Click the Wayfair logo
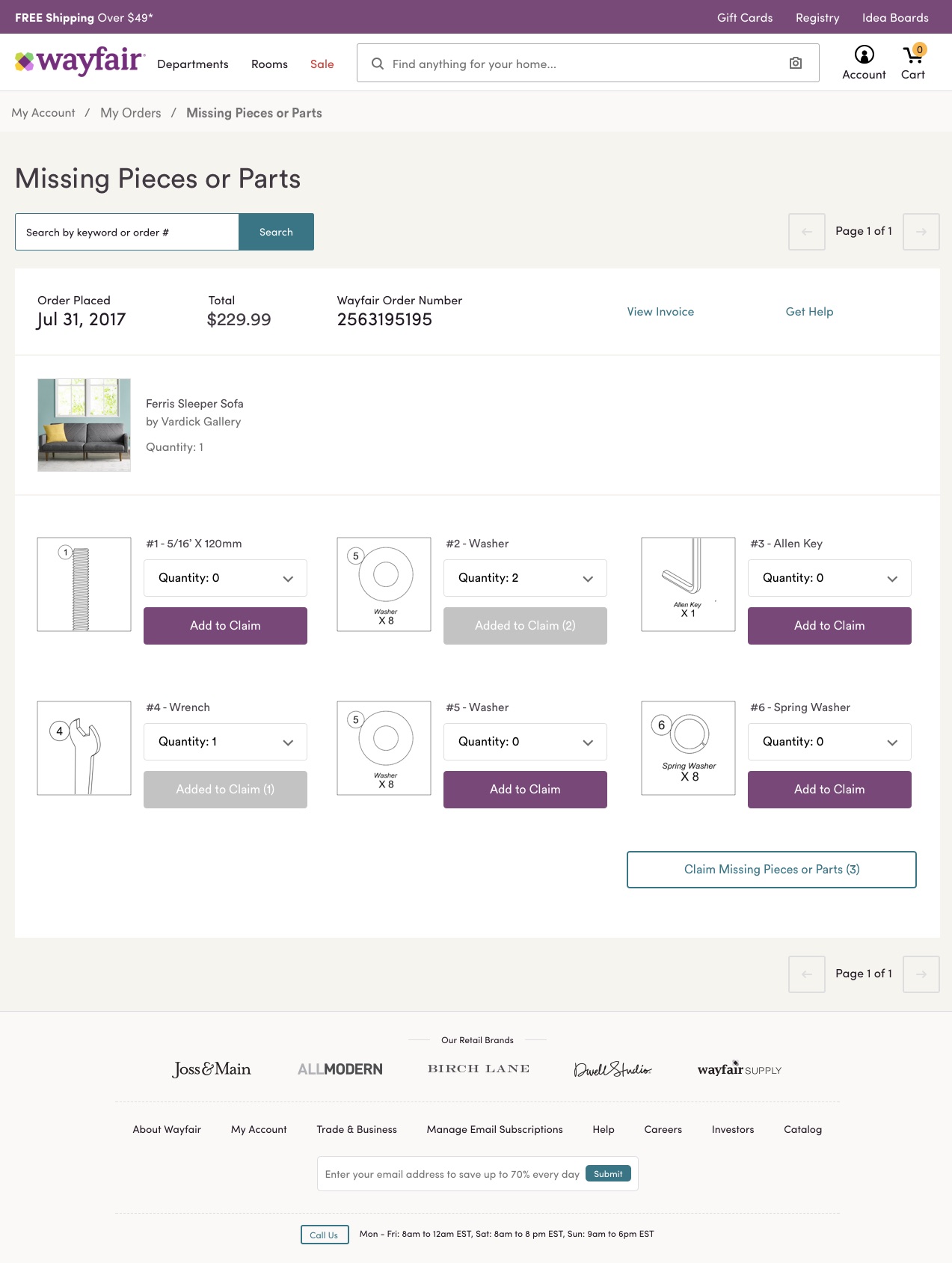Image resolution: width=952 pixels, height=1263 pixels. [x=80, y=61]
